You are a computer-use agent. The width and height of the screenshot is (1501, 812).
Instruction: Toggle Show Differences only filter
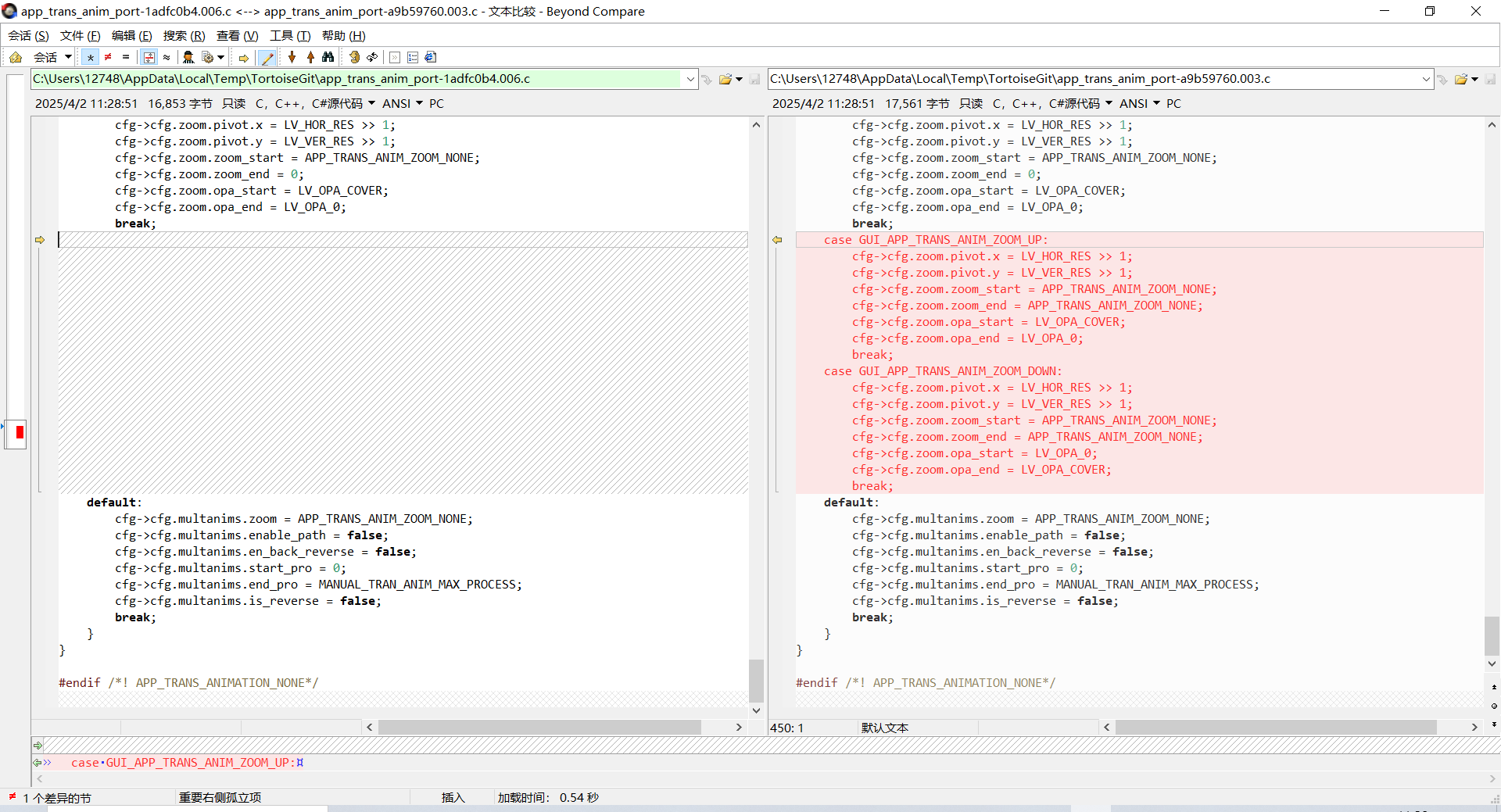click(x=108, y=57)
